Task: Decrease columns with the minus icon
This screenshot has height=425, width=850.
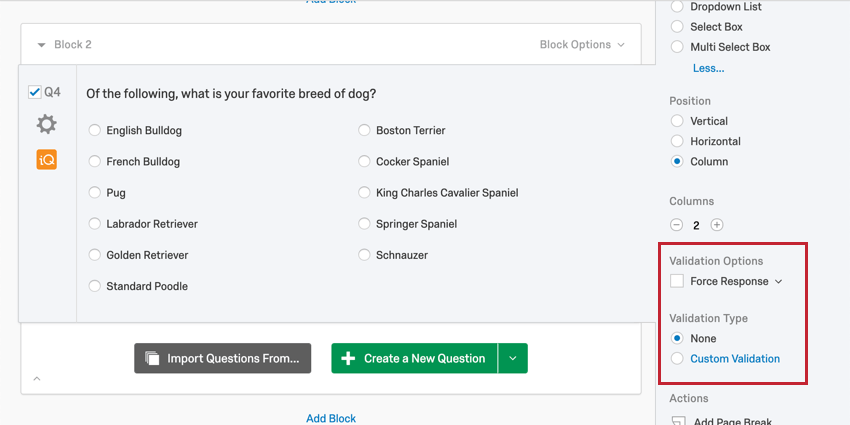Action: (x=677, y=225)
